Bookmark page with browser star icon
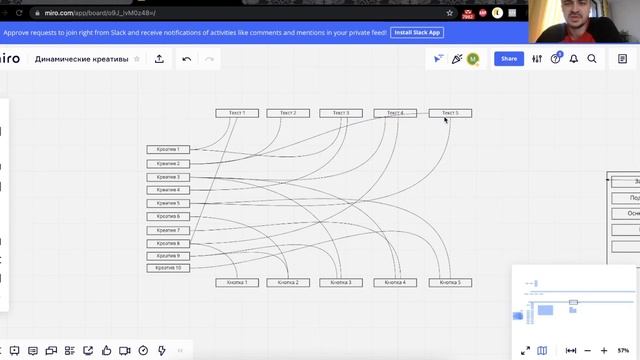The image size is (640, 360). click(x=449, y=13)
